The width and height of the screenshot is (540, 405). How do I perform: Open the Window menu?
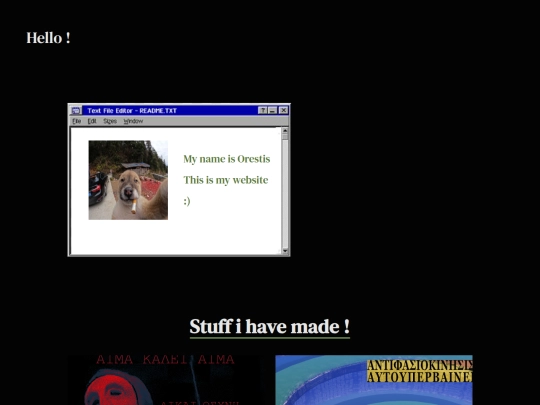(133, 121)
